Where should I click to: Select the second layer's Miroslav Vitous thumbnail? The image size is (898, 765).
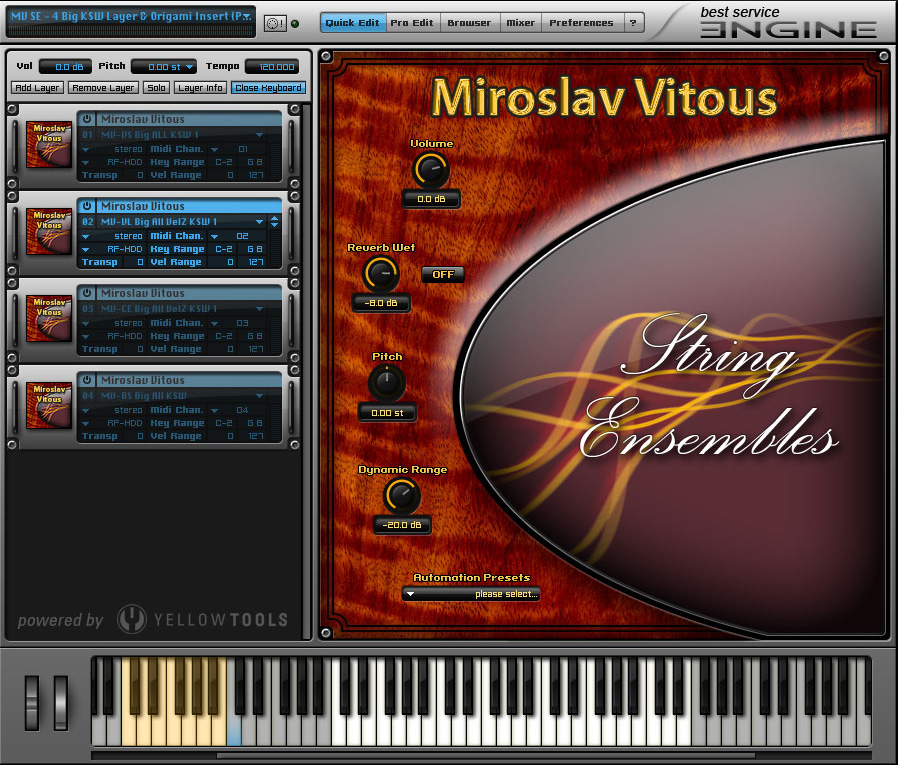click(49, 231)
